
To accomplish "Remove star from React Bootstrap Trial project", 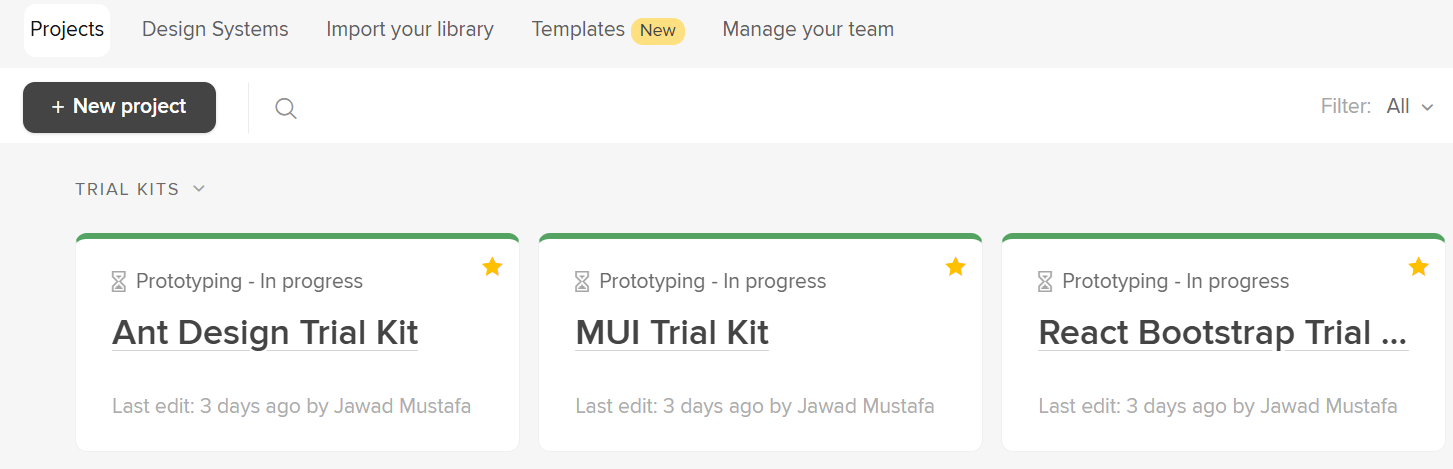I will [x=1418, y=267].
